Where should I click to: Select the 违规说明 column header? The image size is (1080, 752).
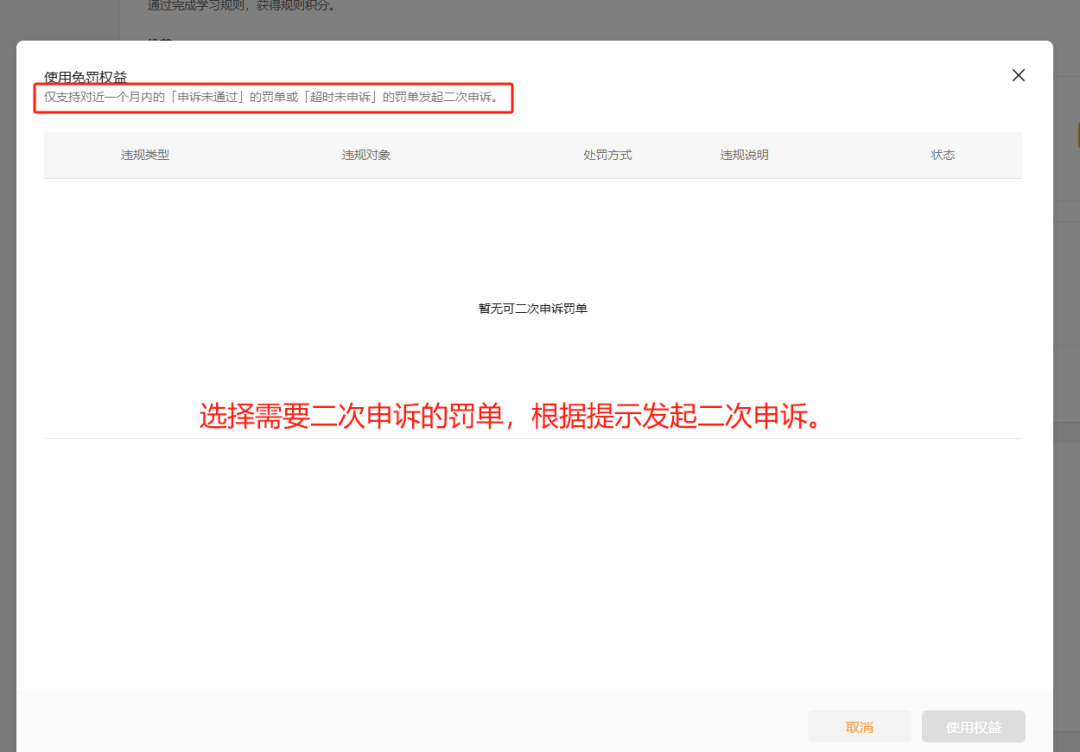pyautogui.click(x=744, y=155)
